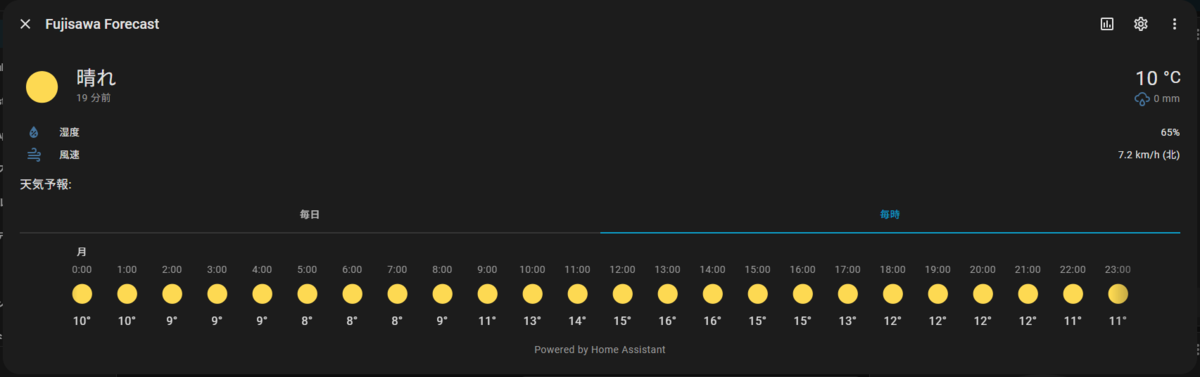The height and width of the screenshot is (377, 1200).
Task: Click the sun icon for 4:00
Action: click(262, 294)
